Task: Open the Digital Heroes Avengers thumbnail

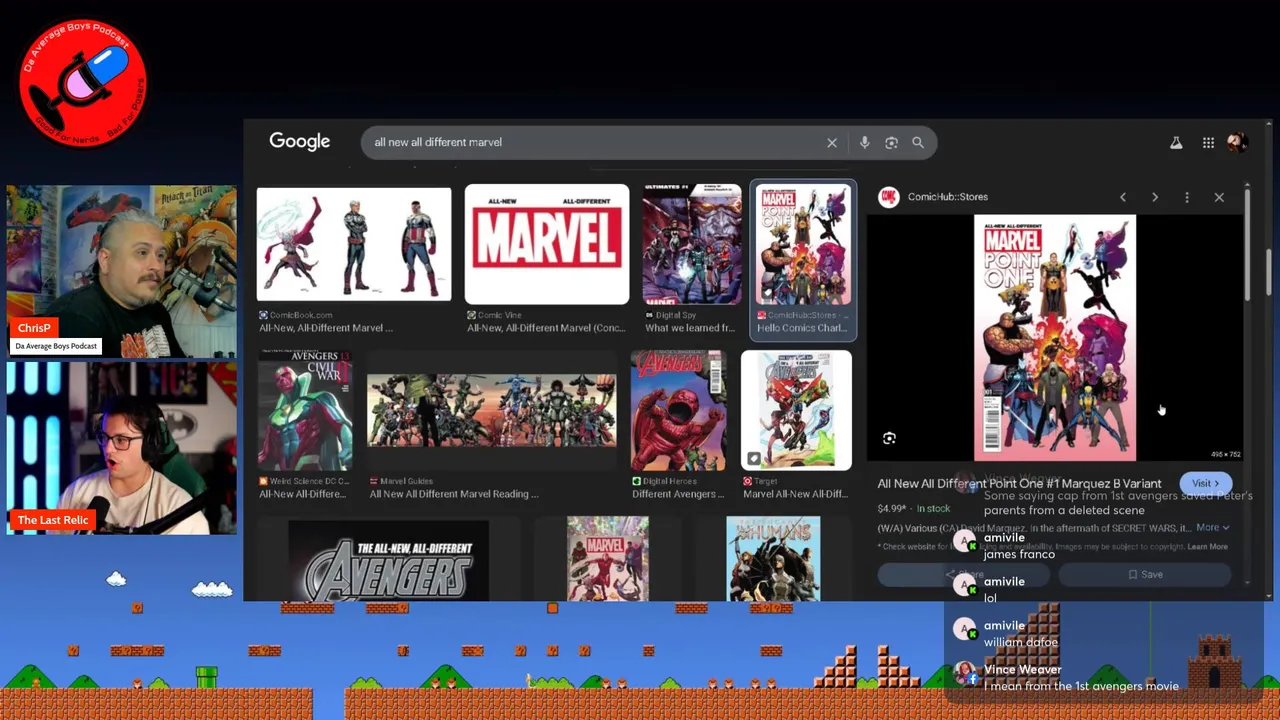Action: pos(678,410)
